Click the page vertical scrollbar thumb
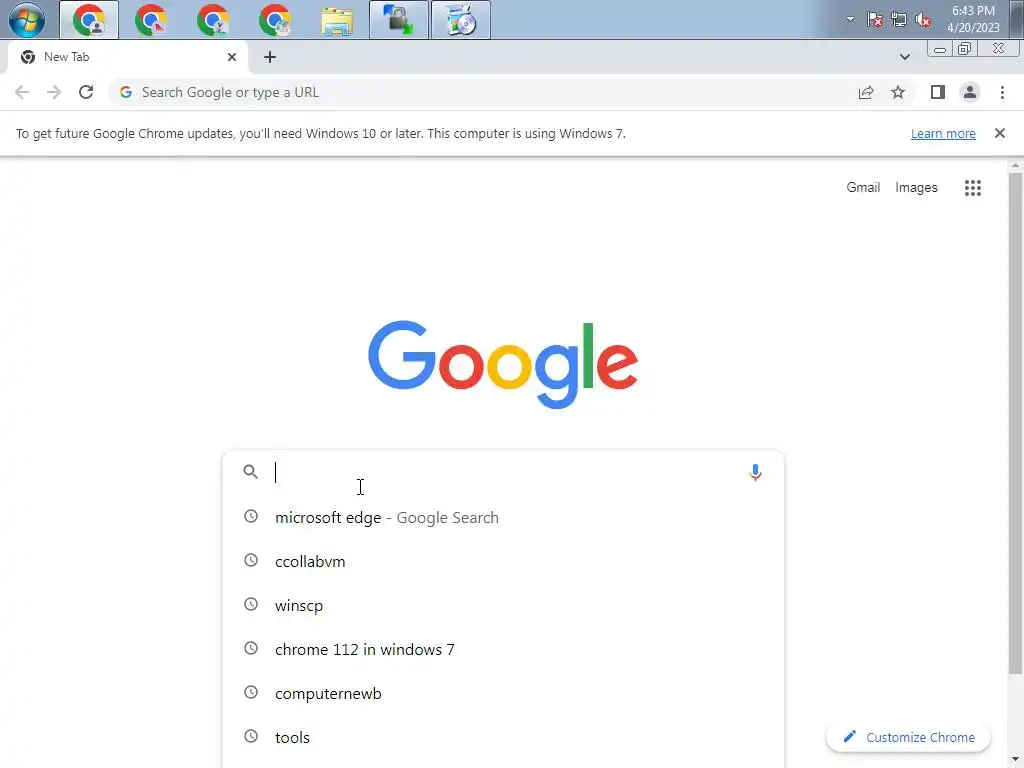 coord(1015,423)
